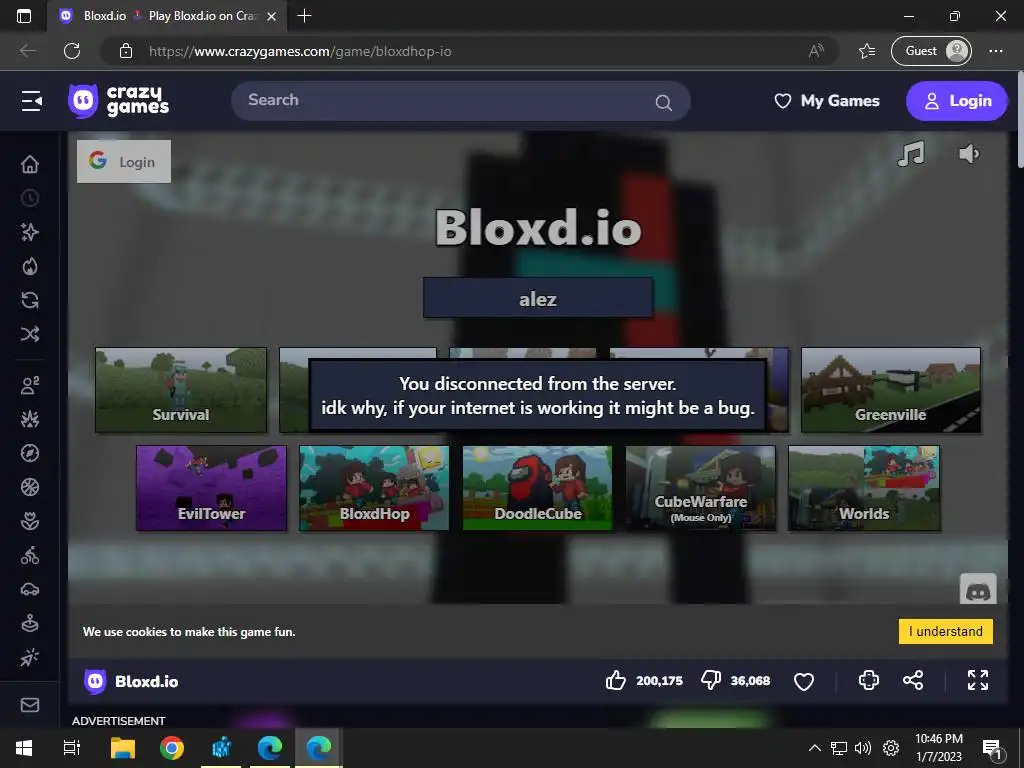Select the BloxdHop game mode
Image resolution: width=1024 pixels, height=768 pixels.
pos(374,488)
